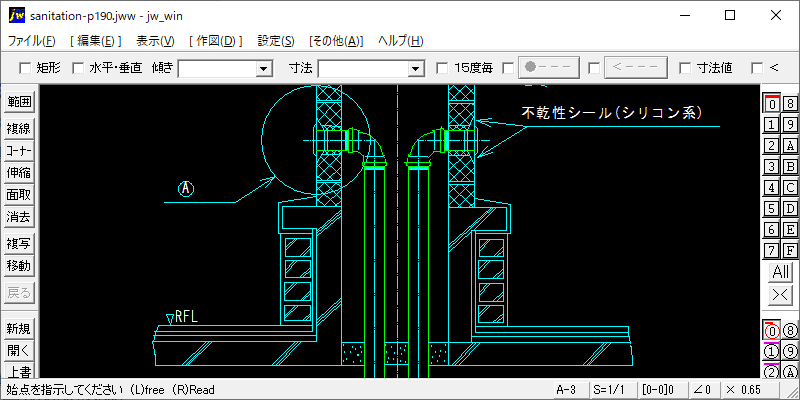Click into the 寸法 input field
This screenshot has width=800, height=400.
pyautogui.click(x=364, y=68)
